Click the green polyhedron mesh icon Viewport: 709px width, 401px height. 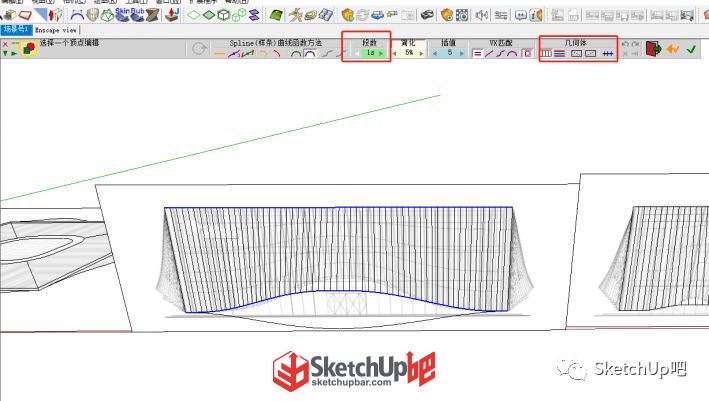pyautogui.click(x=107, y=15)
